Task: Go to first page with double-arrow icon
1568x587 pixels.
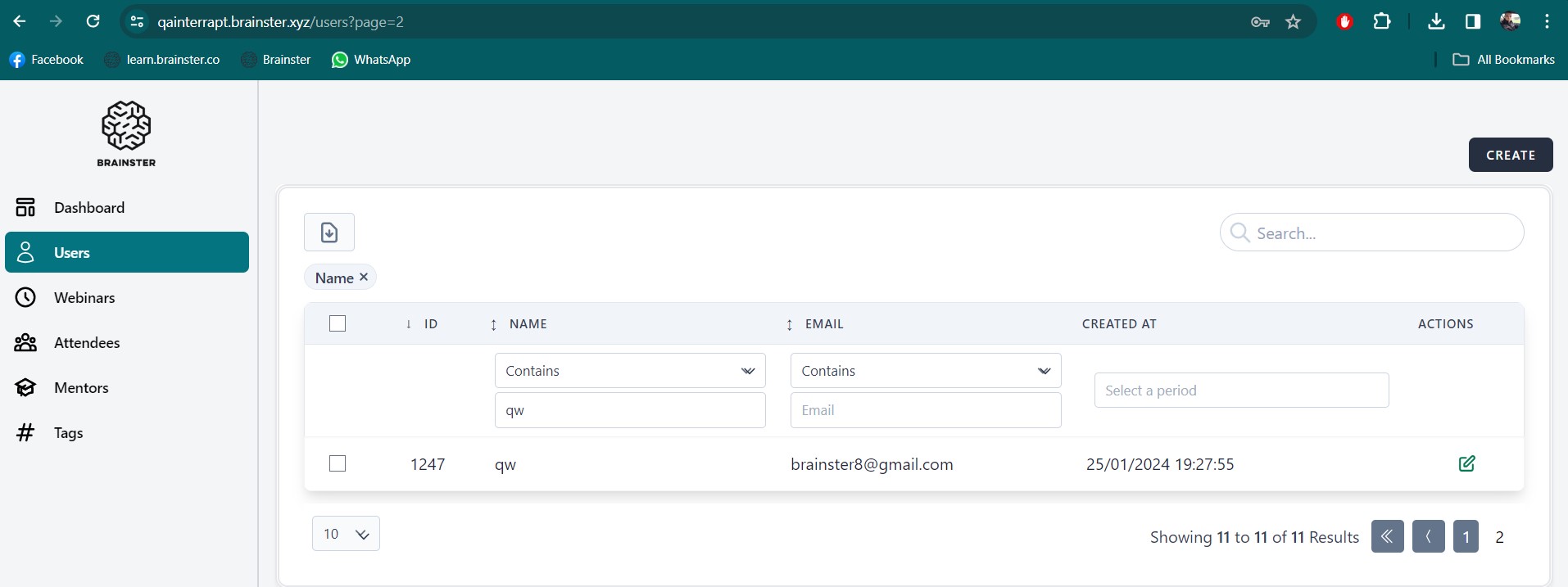Action: [x=1387, y=537]
